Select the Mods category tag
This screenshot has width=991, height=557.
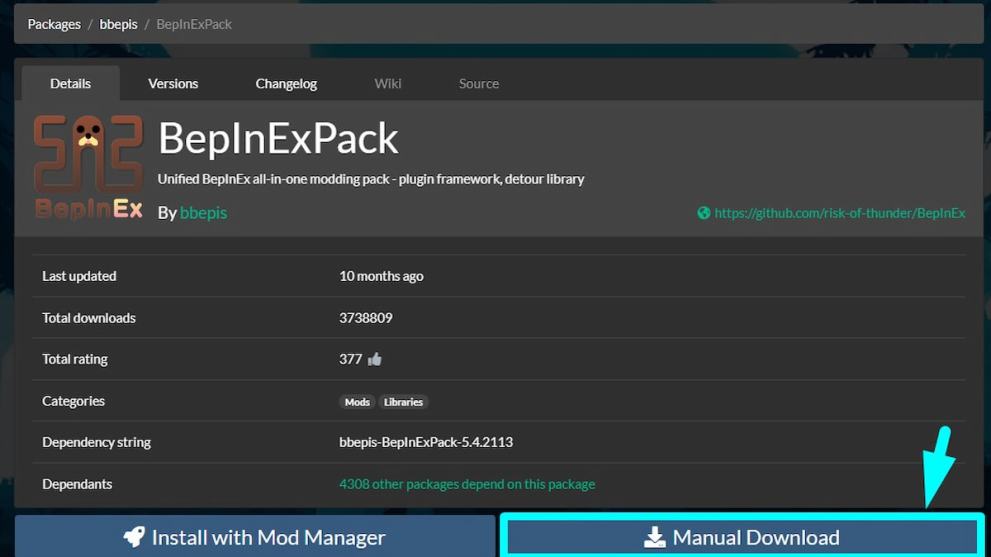click(357, 402)
